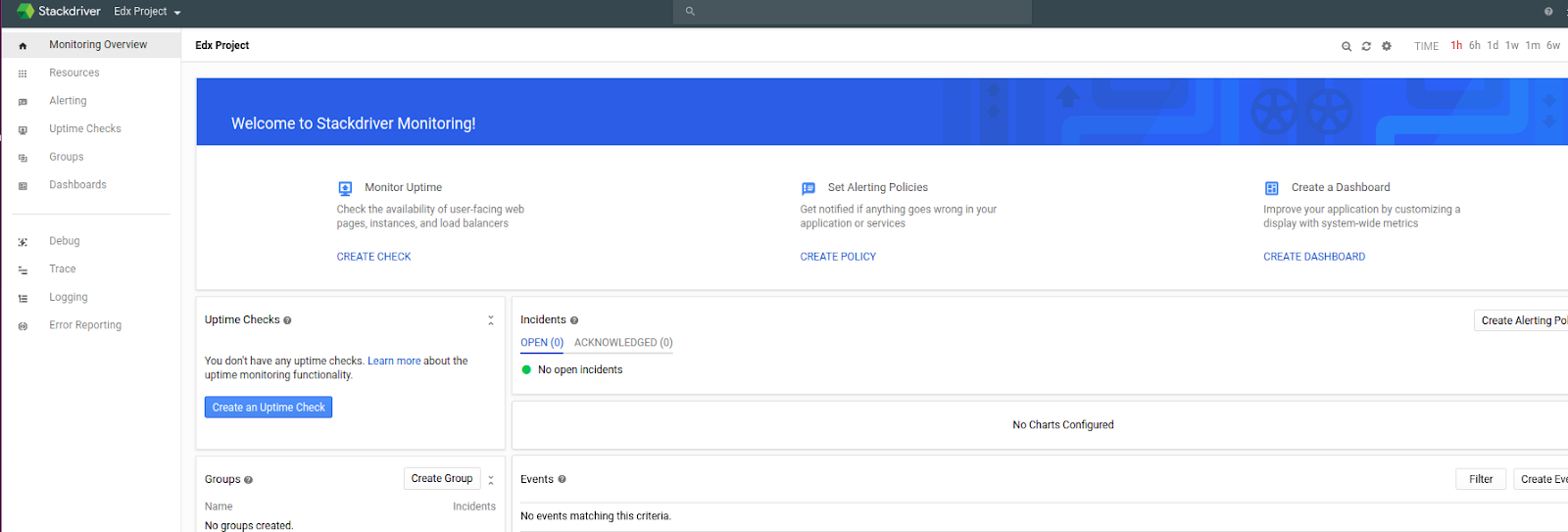Screen dimensions: 1568x532
Task: Open the Resources menu item
Action: [74, 73]
